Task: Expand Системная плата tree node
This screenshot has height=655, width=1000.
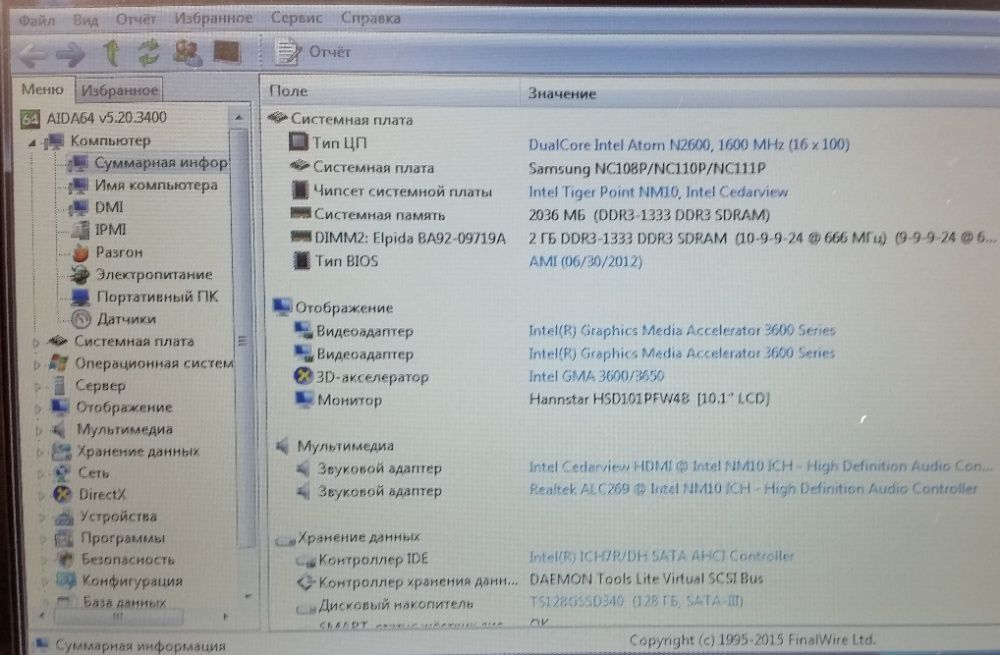Action: coord(36,343)
